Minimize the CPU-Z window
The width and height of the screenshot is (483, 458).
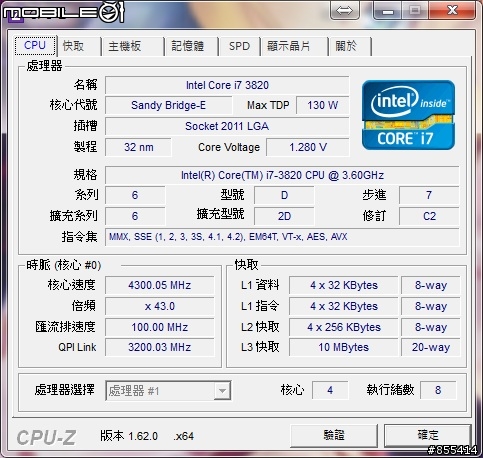(x=388, y=11)
